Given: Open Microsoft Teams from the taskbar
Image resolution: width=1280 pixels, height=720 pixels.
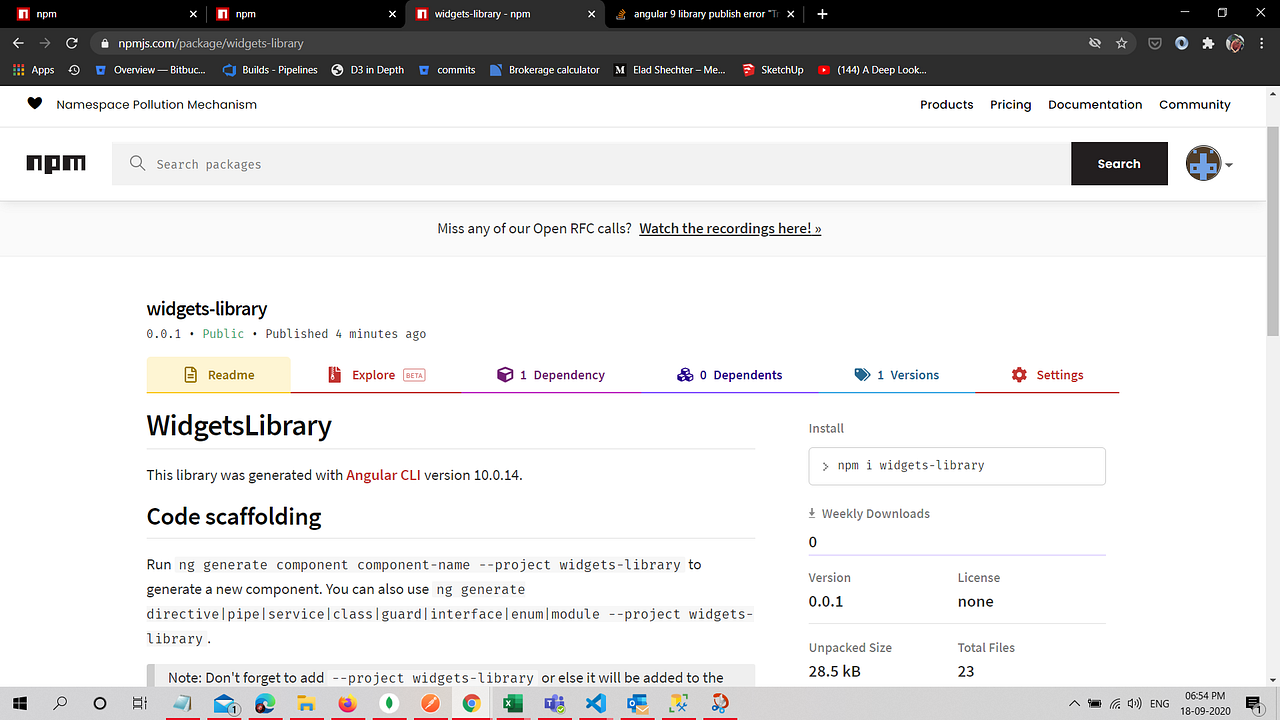Looking at the screenshot, I should [554, 705].
